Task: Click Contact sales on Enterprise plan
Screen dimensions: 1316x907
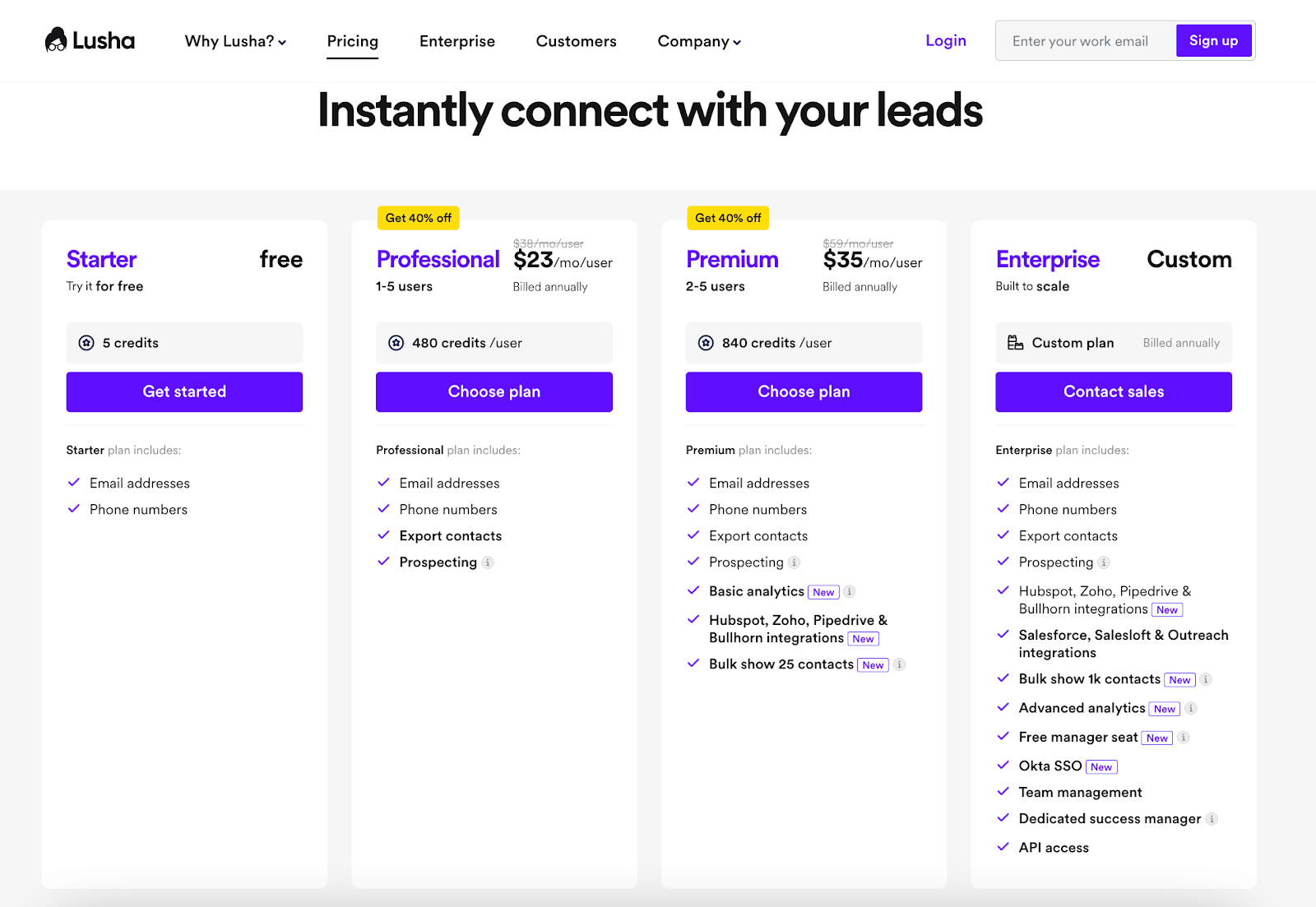Action: (x=1114, y=391)
